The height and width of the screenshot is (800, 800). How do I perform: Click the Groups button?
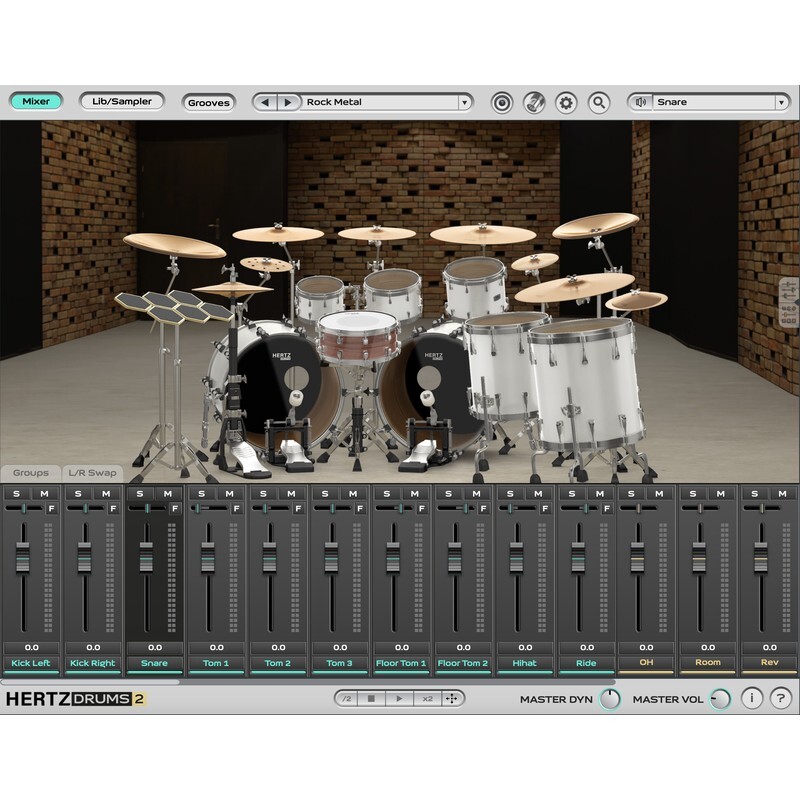30,473
